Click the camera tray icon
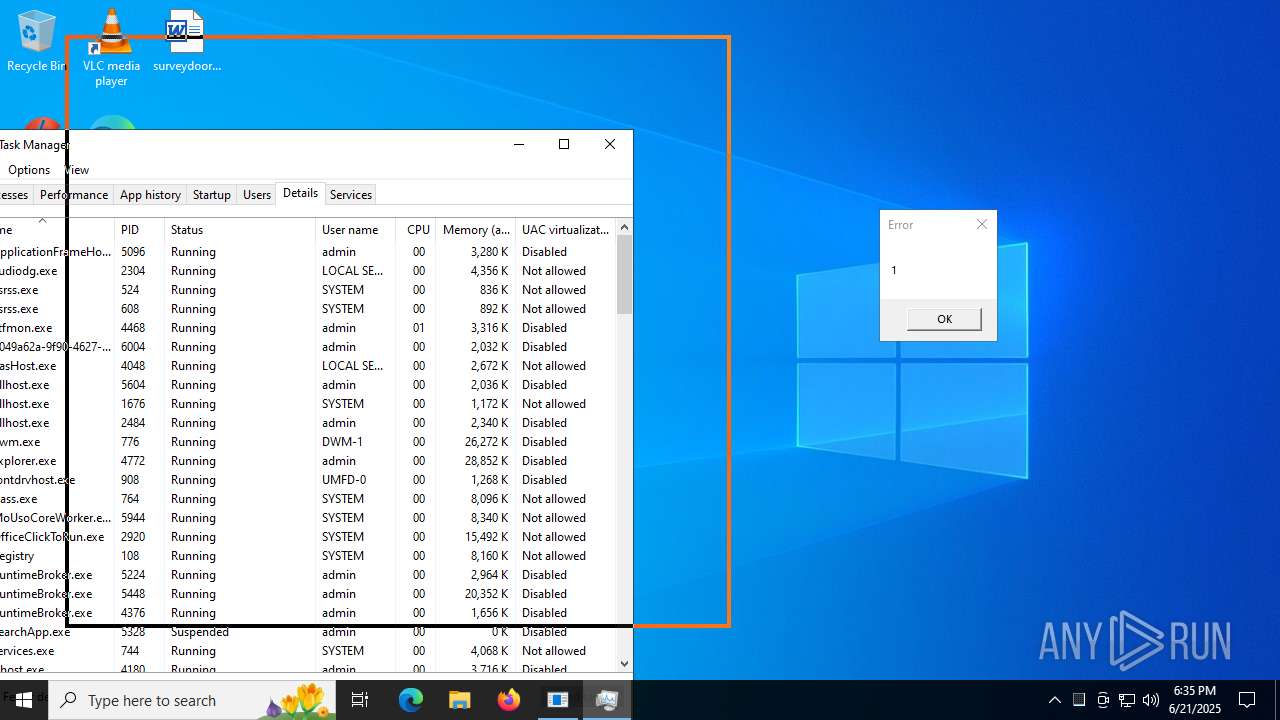Screen dimensions: 1280x720 1103,700
